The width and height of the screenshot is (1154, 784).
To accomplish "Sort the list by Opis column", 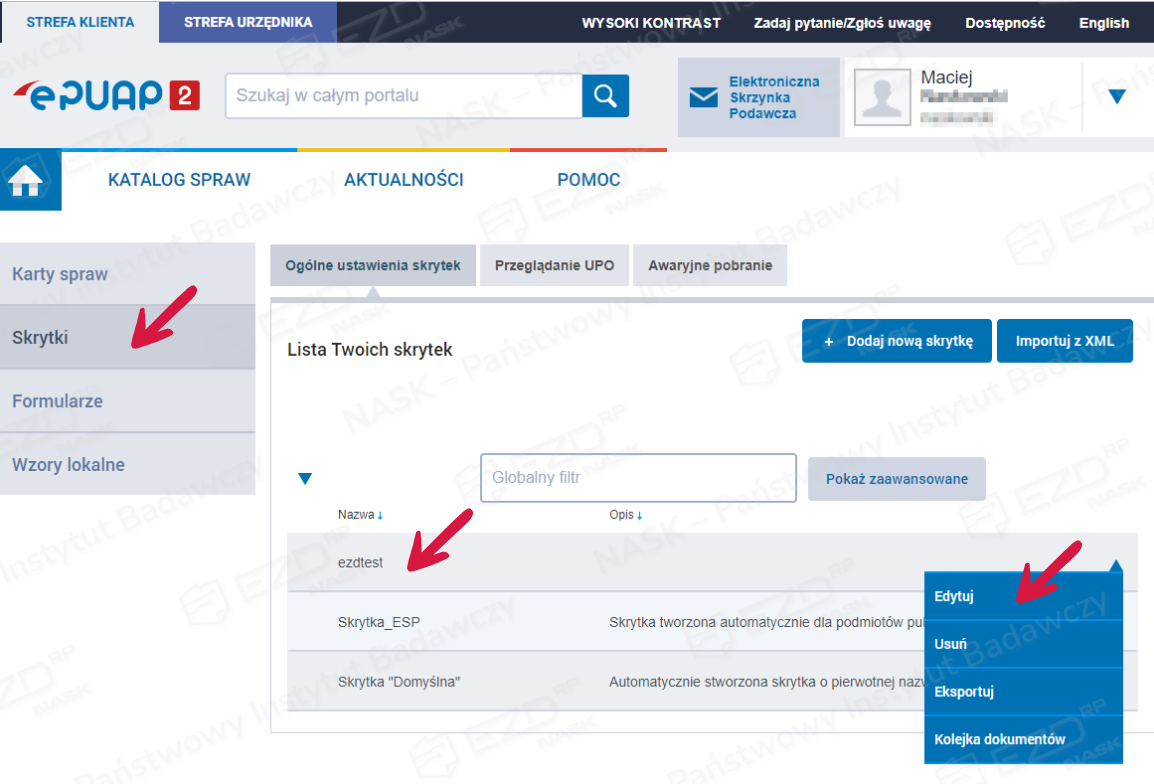I will click(x=626, y=515).
